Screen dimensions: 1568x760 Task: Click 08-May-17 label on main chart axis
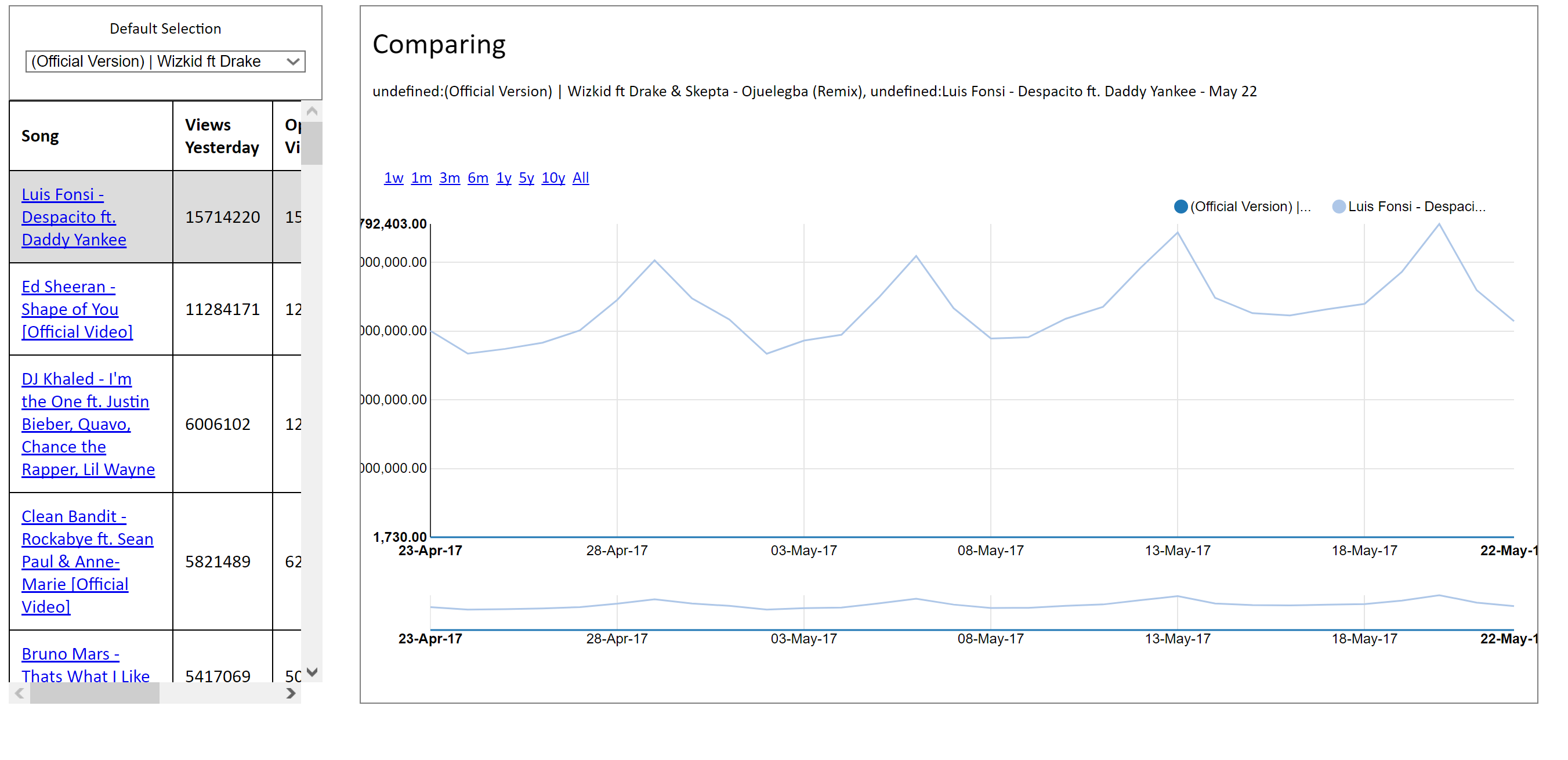990,551
